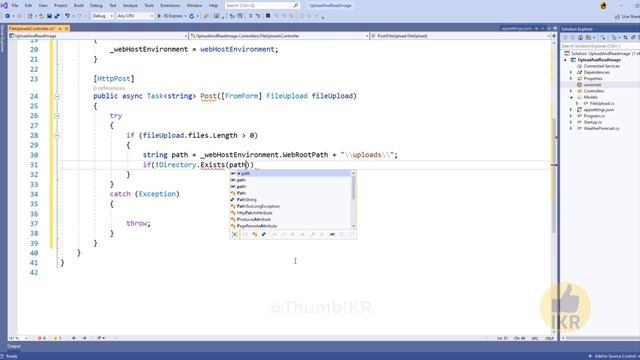The height and width of the screenshot is (360, 640).
Task: Select Connected Services in Solution Explorer
Action: click(601, 66)
